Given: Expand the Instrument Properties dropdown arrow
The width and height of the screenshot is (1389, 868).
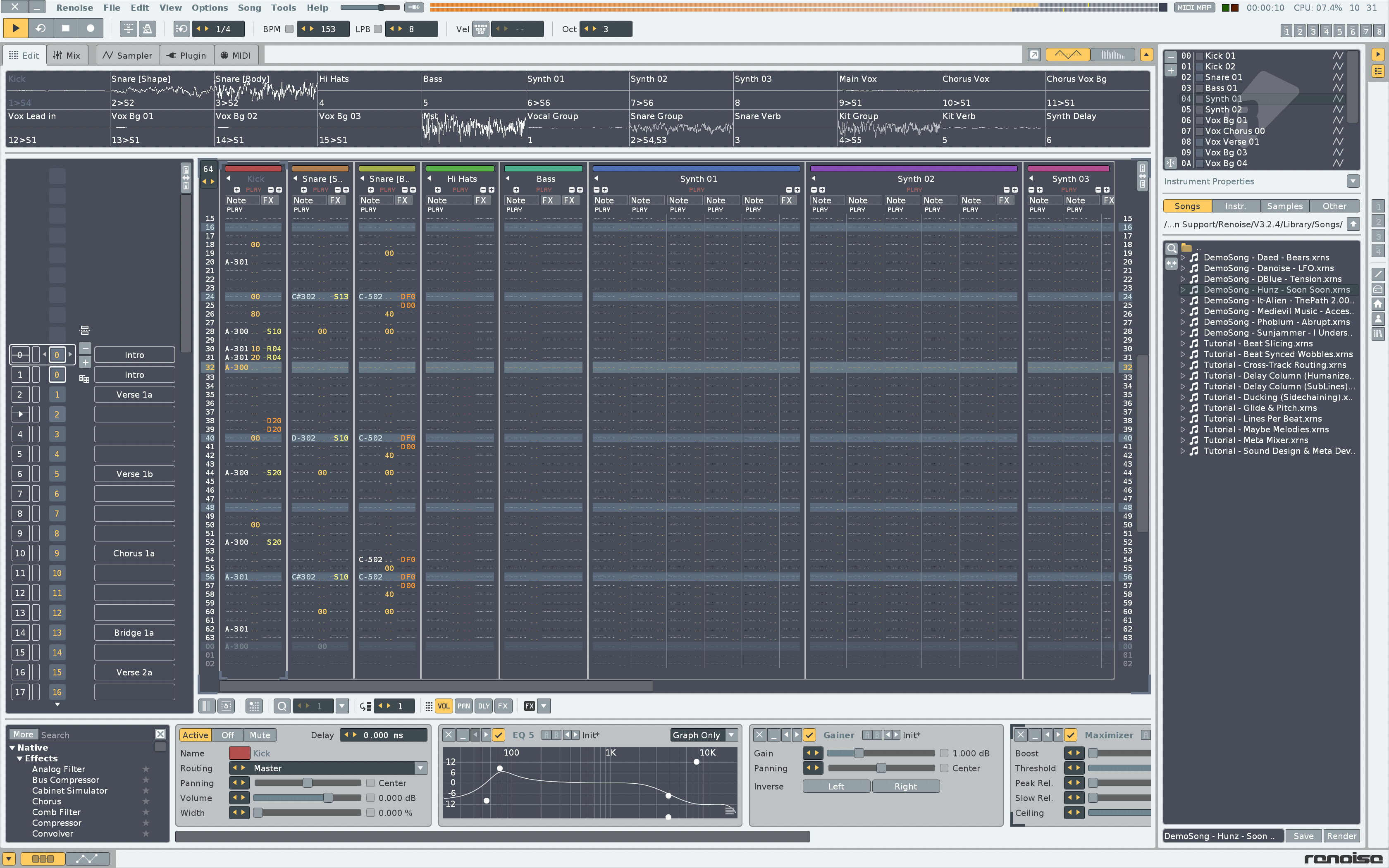Looking at the screenshot, I should coord(1353,181).
